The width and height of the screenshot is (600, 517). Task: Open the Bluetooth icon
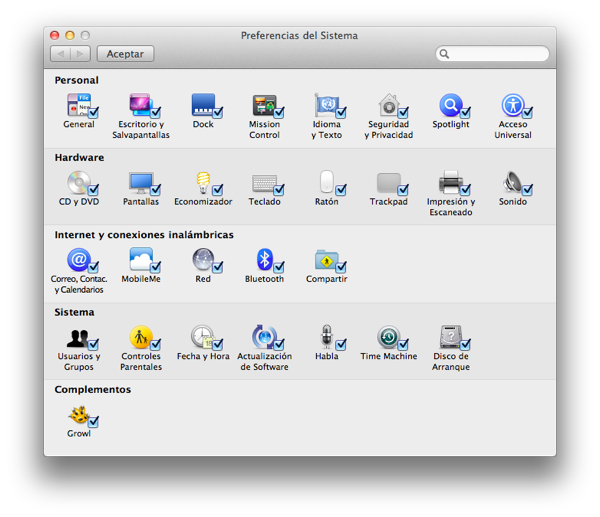point(264,259)
